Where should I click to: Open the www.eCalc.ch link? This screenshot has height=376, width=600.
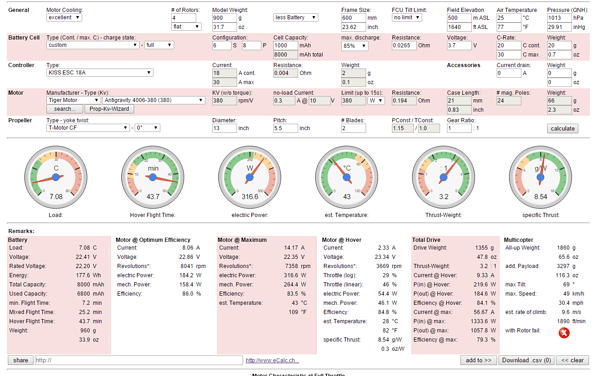[x=272, y=360]
